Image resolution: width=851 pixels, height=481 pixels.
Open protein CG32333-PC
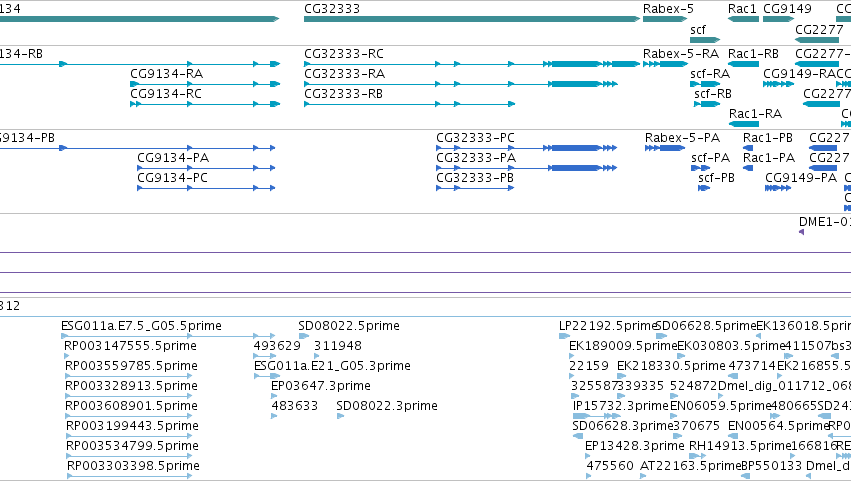(x=475, y=138)
